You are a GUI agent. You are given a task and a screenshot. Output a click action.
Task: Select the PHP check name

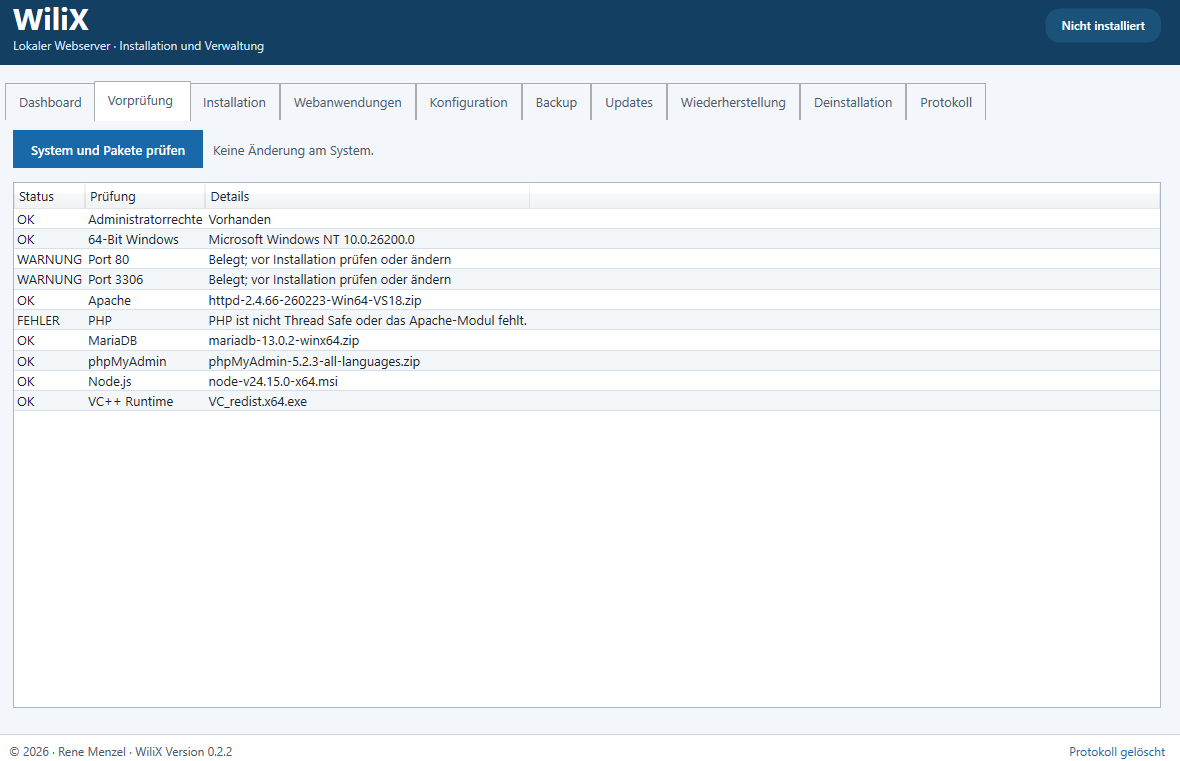click(99, 320)
